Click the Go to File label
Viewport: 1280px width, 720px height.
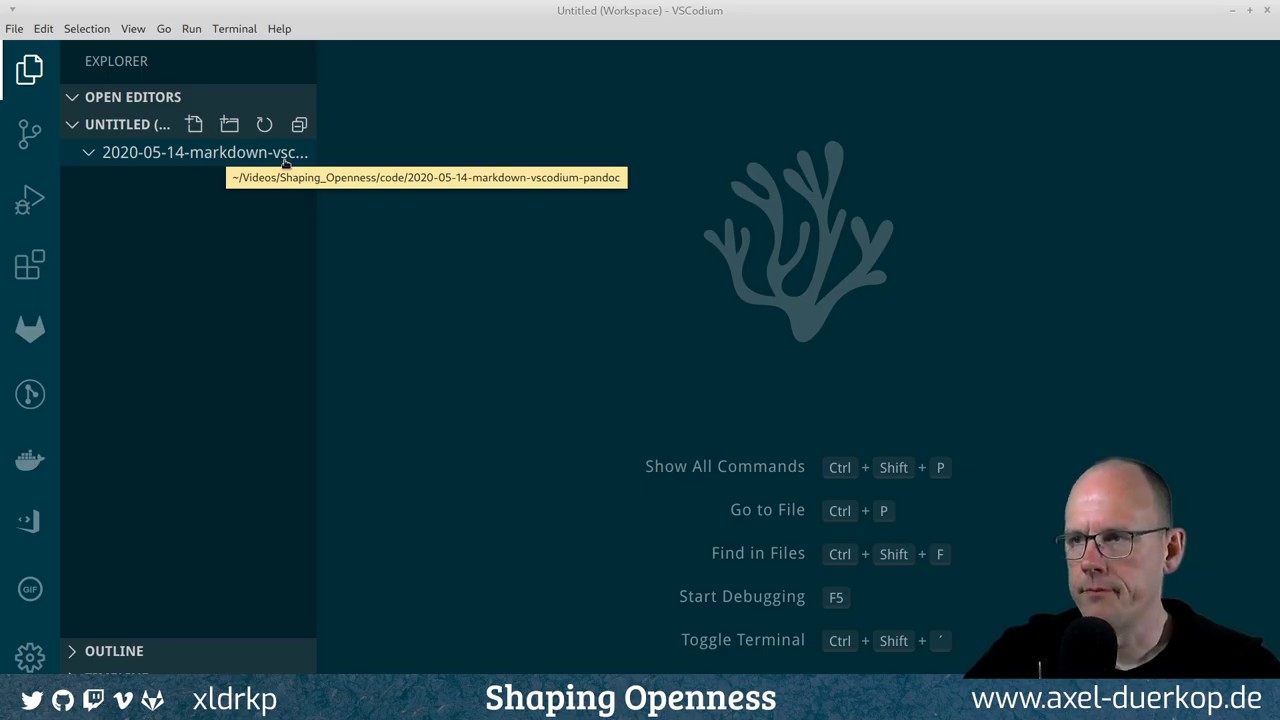click(767, 510)
